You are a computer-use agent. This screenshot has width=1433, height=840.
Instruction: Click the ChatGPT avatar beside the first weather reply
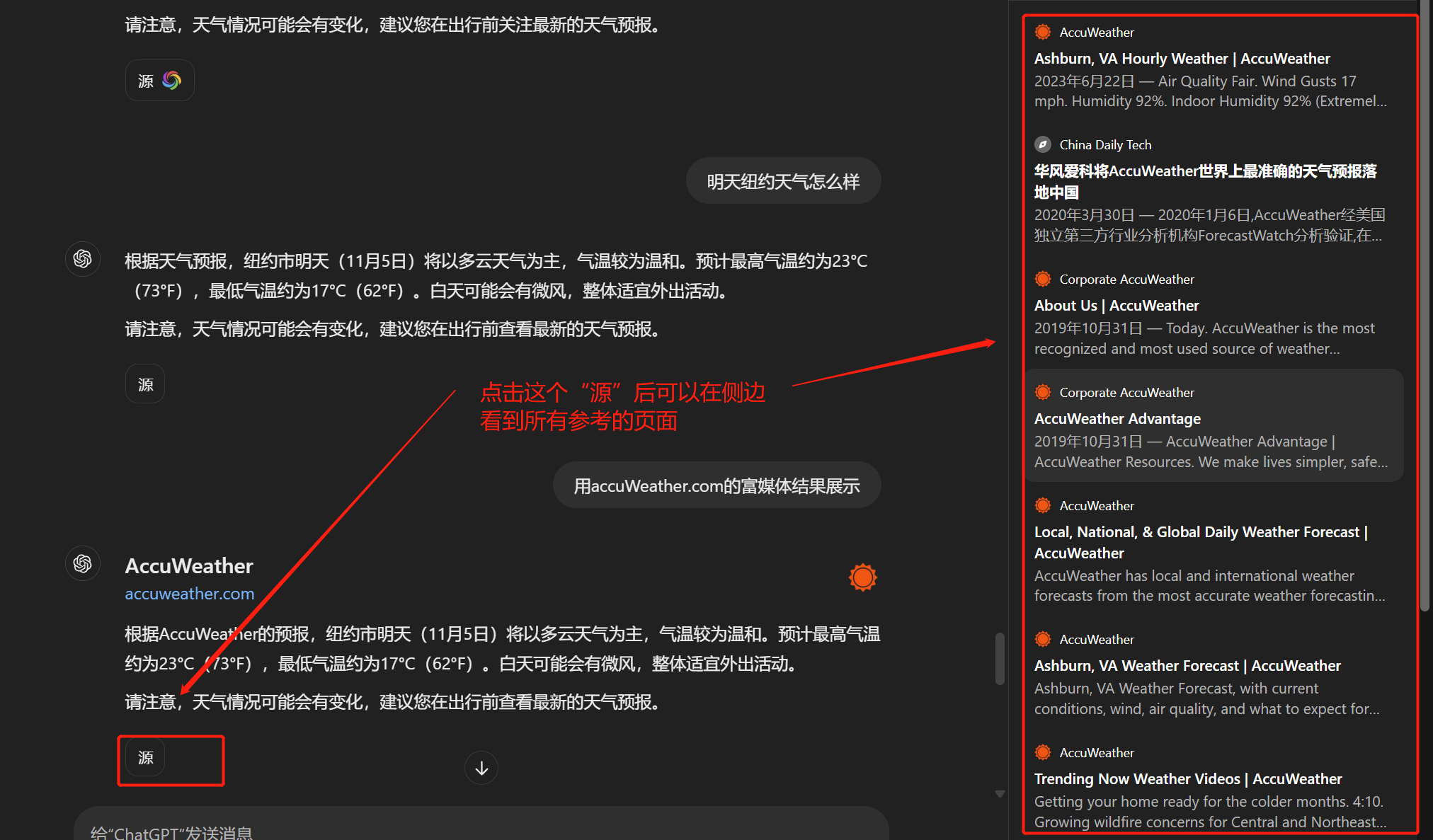coord(83,259)
